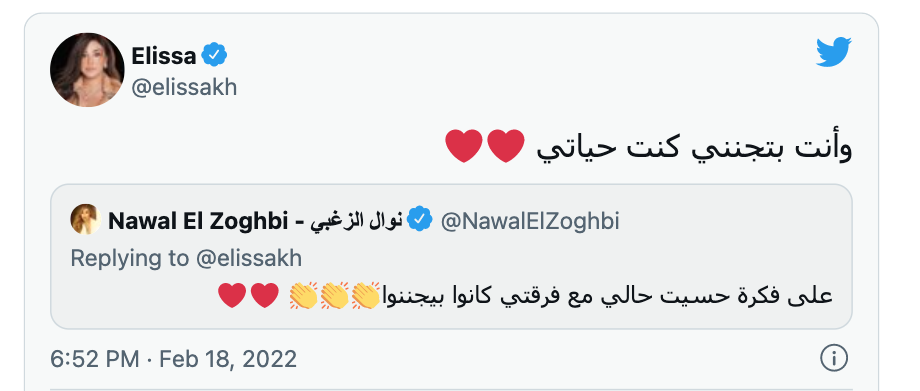Click the 'Replying to @elissakh' mention
This screenshot has height=391, width=920.
(248, 258)
